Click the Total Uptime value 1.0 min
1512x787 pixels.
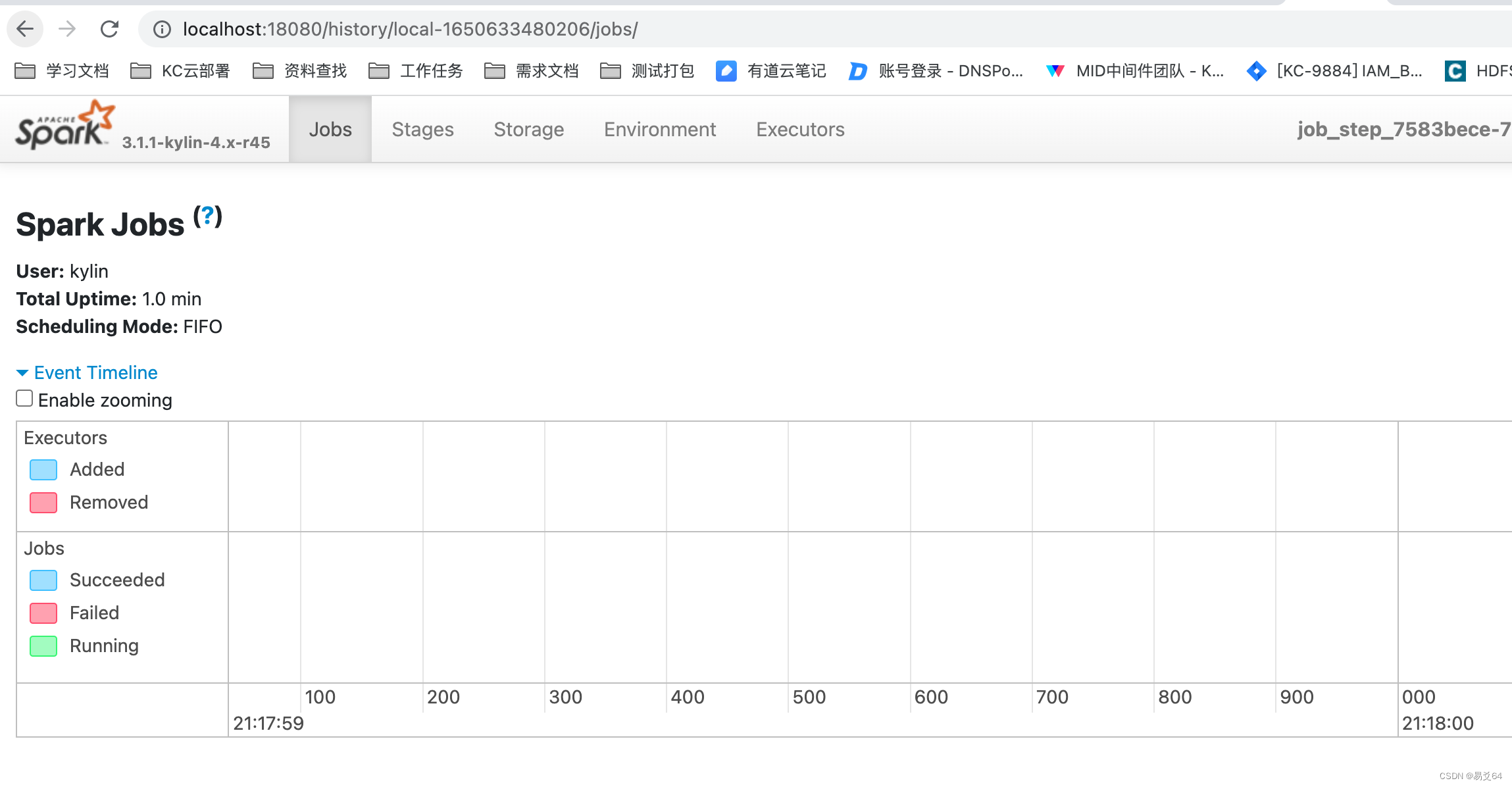pos(172,299)
